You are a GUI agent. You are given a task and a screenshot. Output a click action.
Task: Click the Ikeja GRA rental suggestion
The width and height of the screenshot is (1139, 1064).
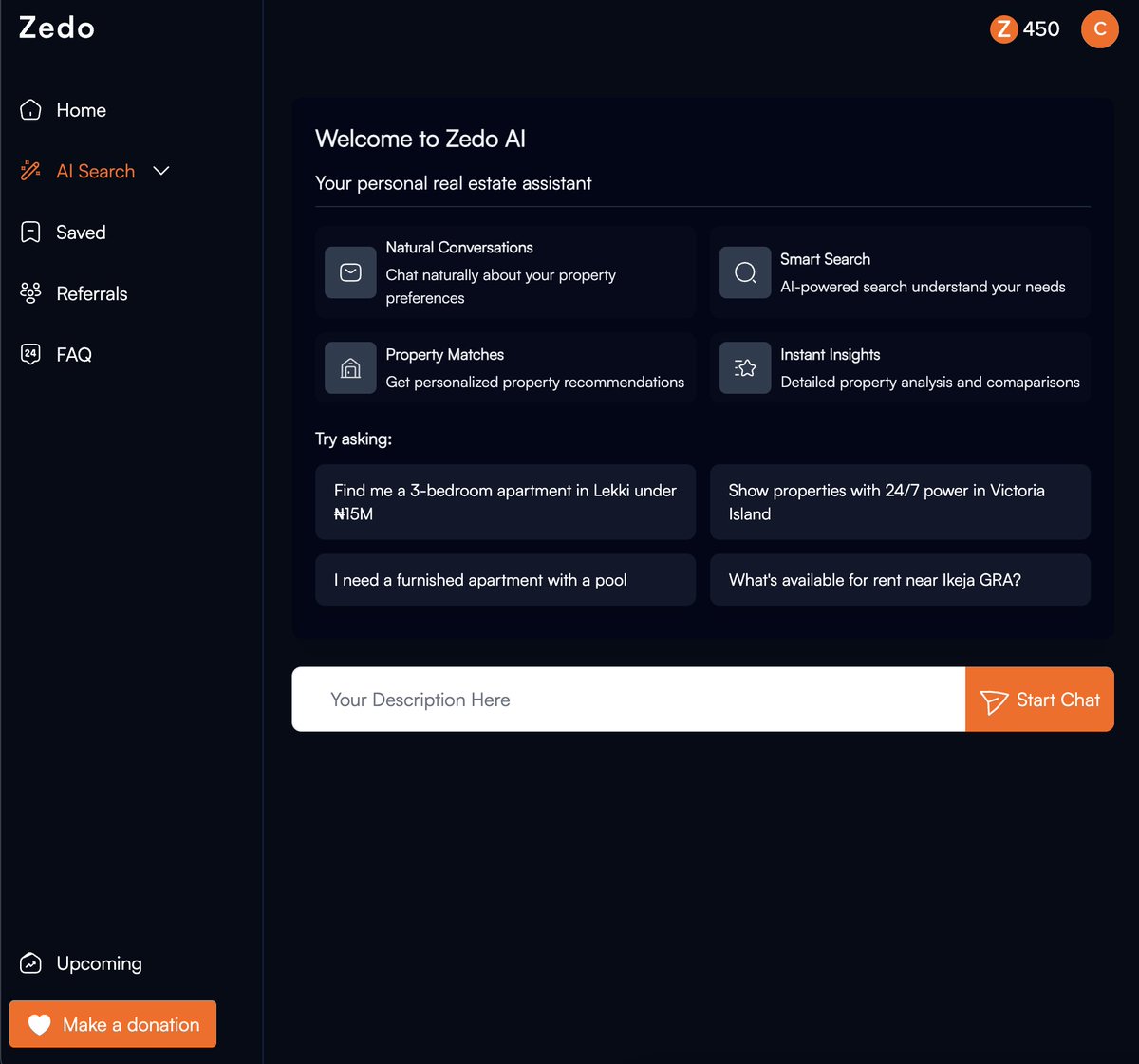[x=900, y=579]
